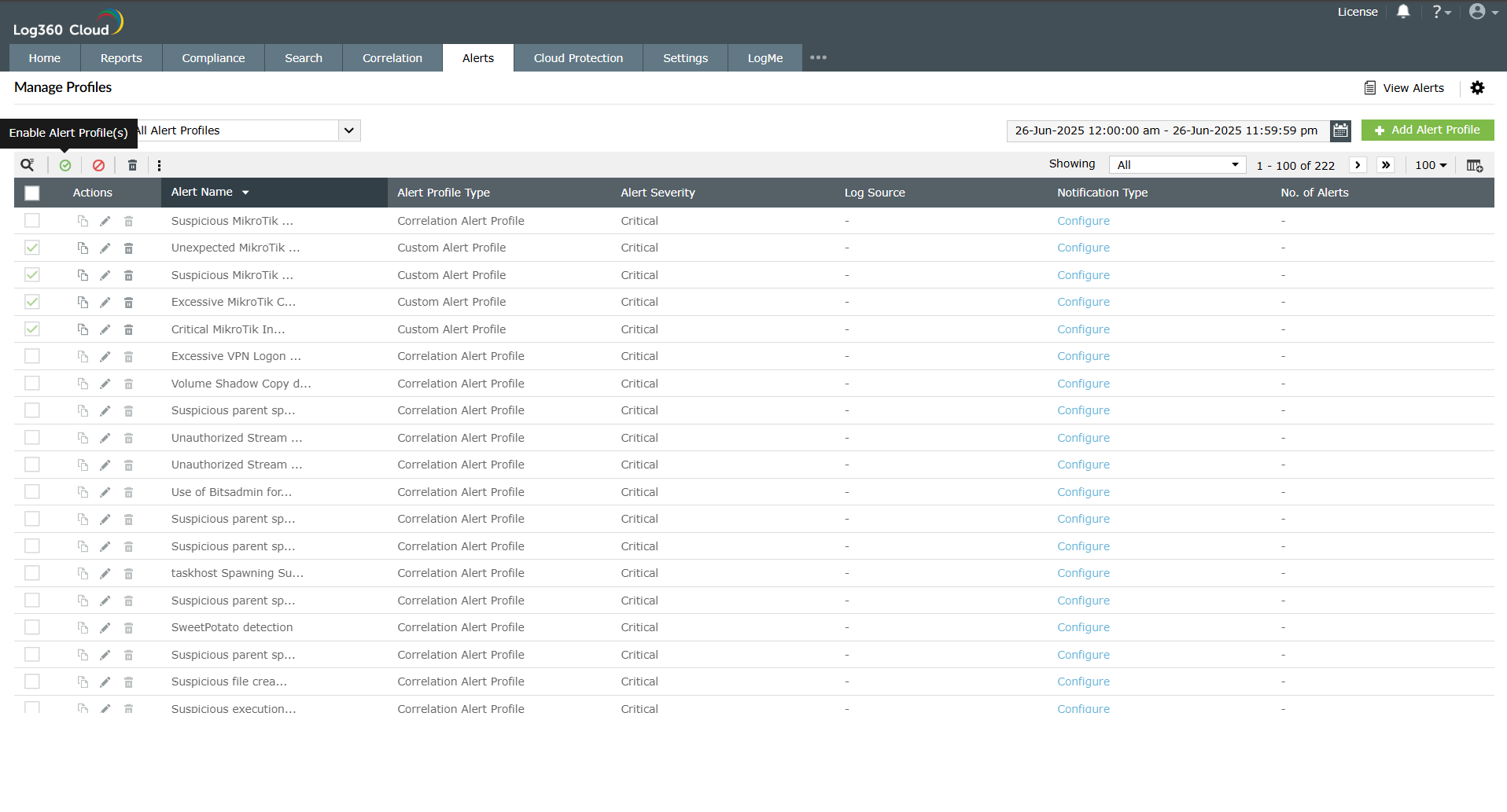This screenshot has height=812, width=1507.
Task: Check the SweetPotato detection row checkbox
Action: tap(32, 627)
